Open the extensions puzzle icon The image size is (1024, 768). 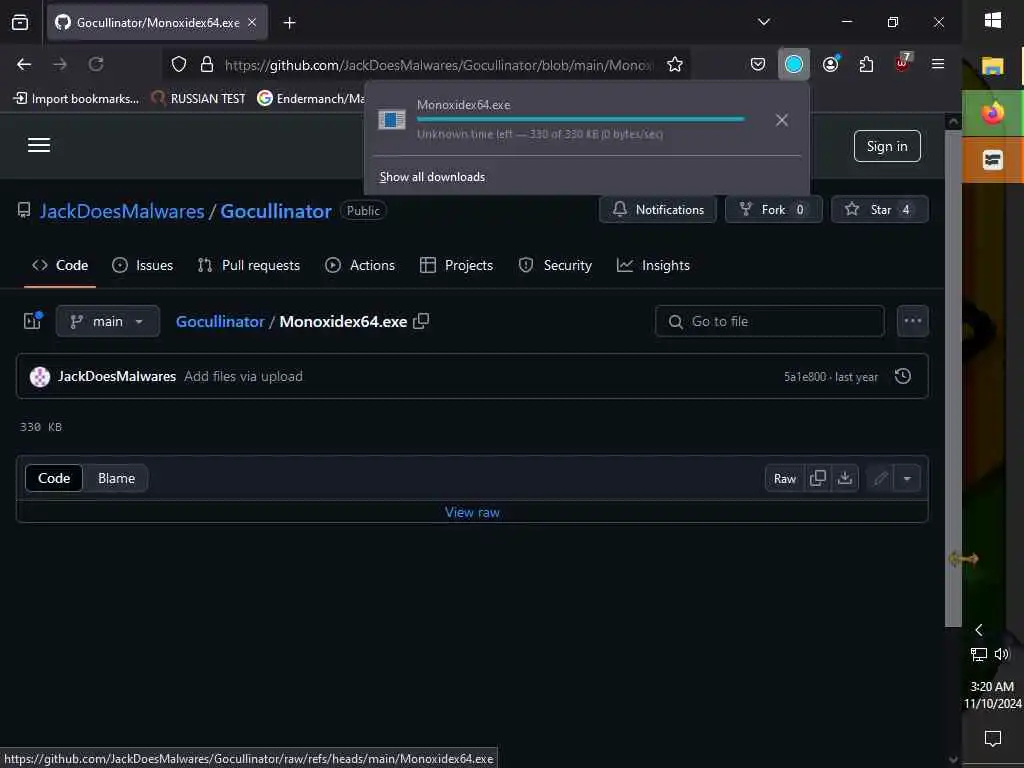tap(866, 64)
